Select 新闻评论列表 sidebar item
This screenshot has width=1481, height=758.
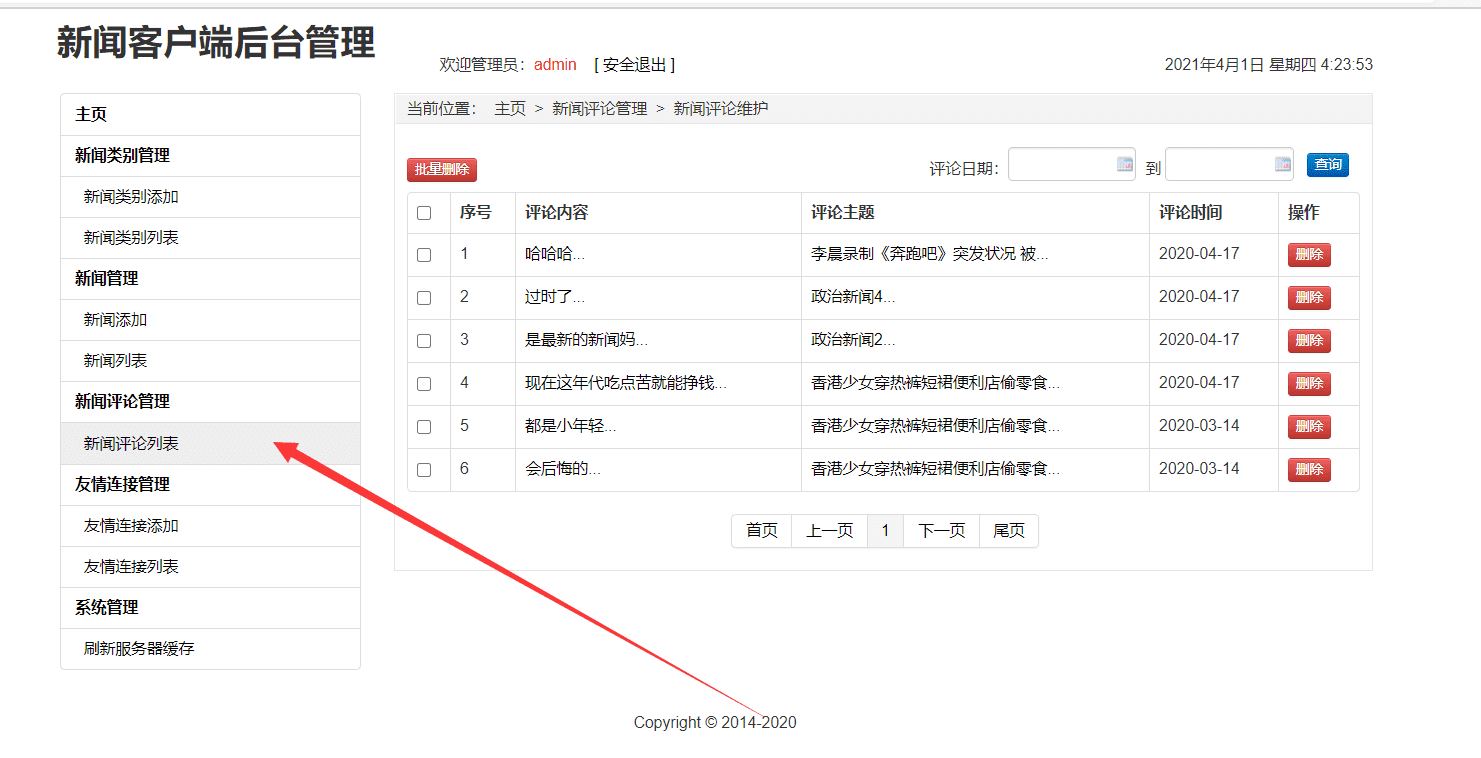coord(131,444)
